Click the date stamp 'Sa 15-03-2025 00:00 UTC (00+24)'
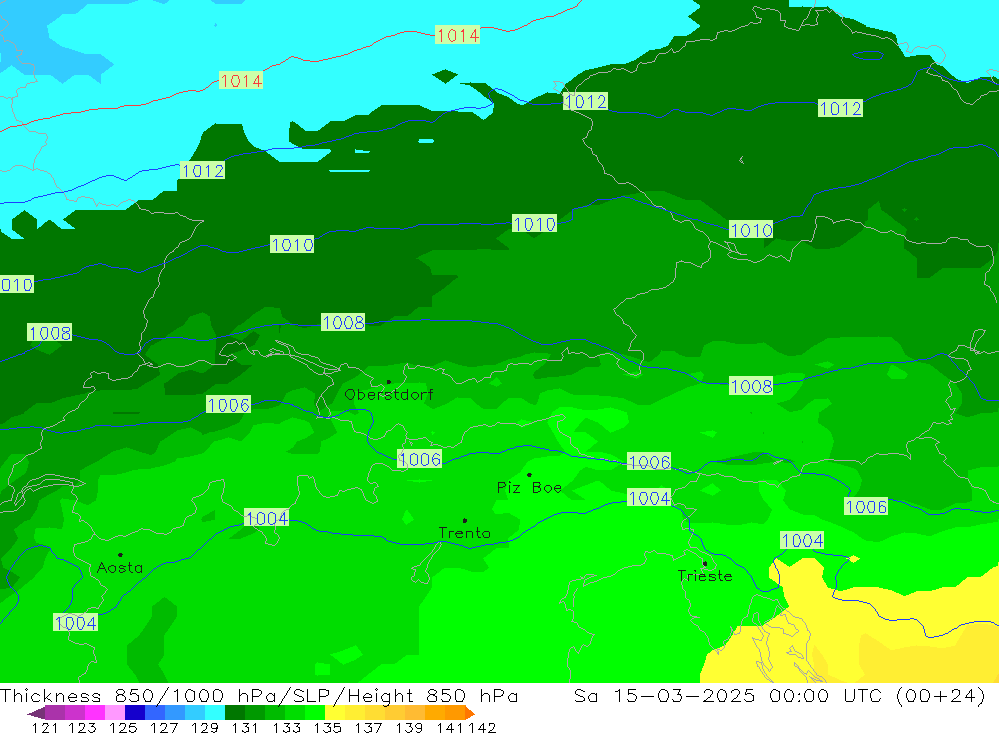This screenshot has height=733, width=1000. point(779,695)
